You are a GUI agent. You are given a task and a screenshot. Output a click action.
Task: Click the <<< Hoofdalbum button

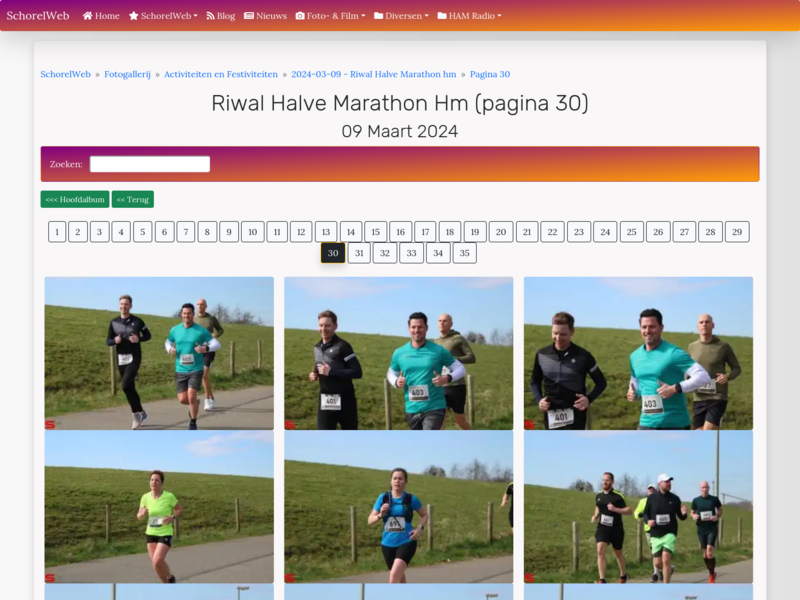(75, 199)
